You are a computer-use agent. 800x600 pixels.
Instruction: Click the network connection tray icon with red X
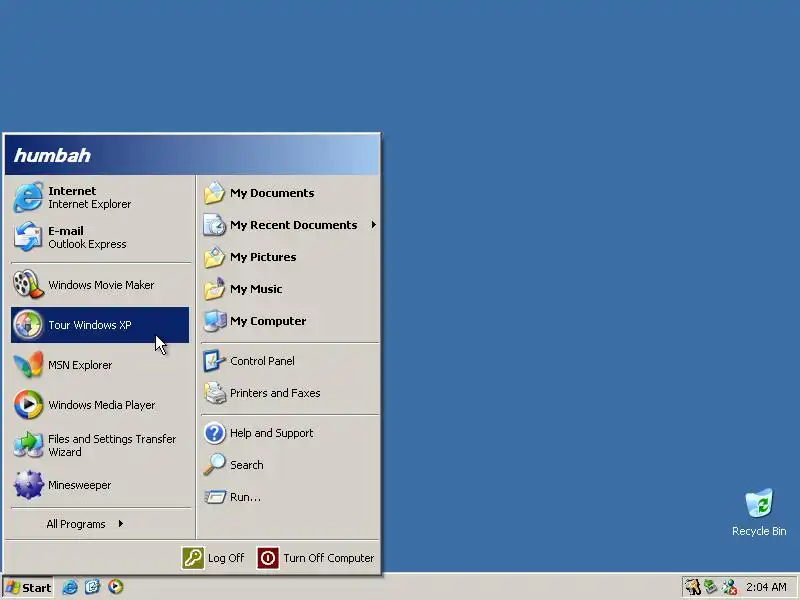(730, 587)
